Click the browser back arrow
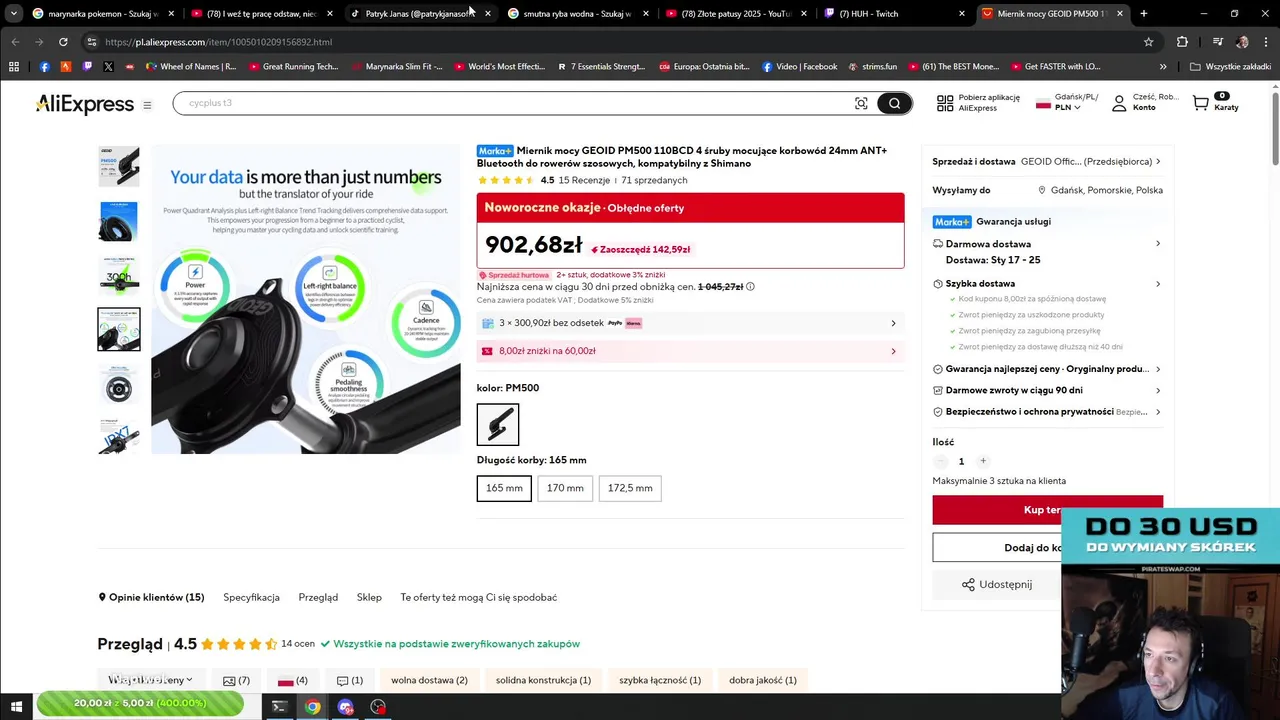Image resolution: width=1280 pixels, height=720 pixels. coord(15,42)
